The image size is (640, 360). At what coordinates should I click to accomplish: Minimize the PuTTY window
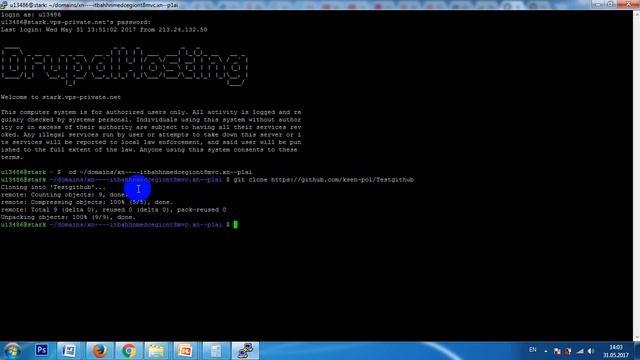point(599,4)
